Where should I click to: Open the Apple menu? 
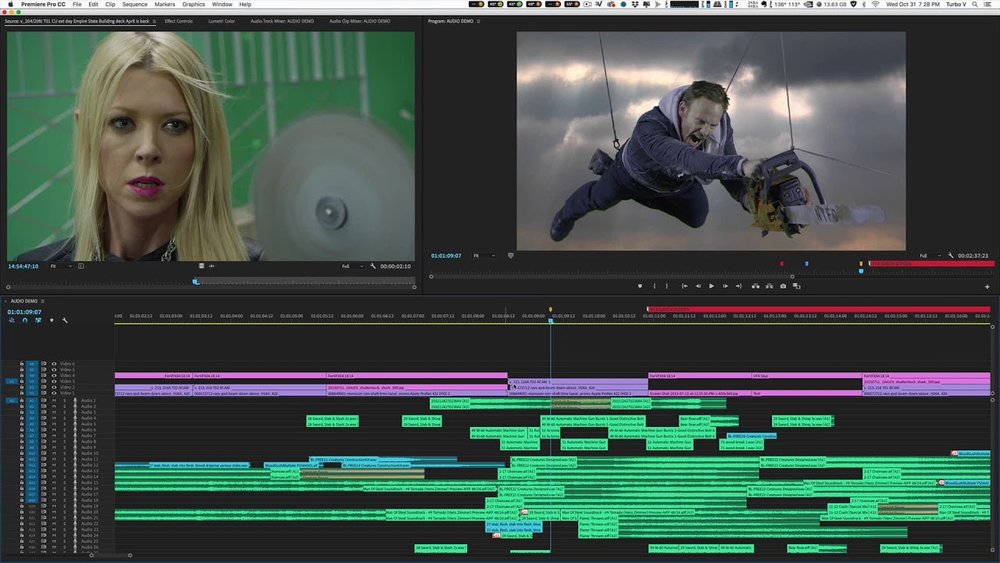[10, 4]
